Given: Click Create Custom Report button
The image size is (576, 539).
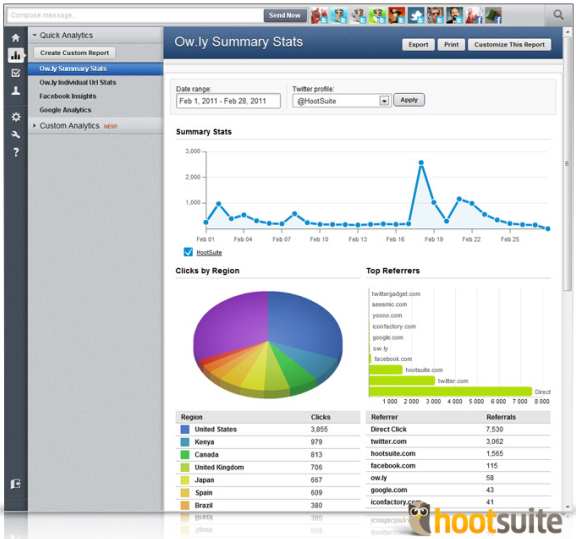Looking at the screenshot, I should (x=74, y=53).
